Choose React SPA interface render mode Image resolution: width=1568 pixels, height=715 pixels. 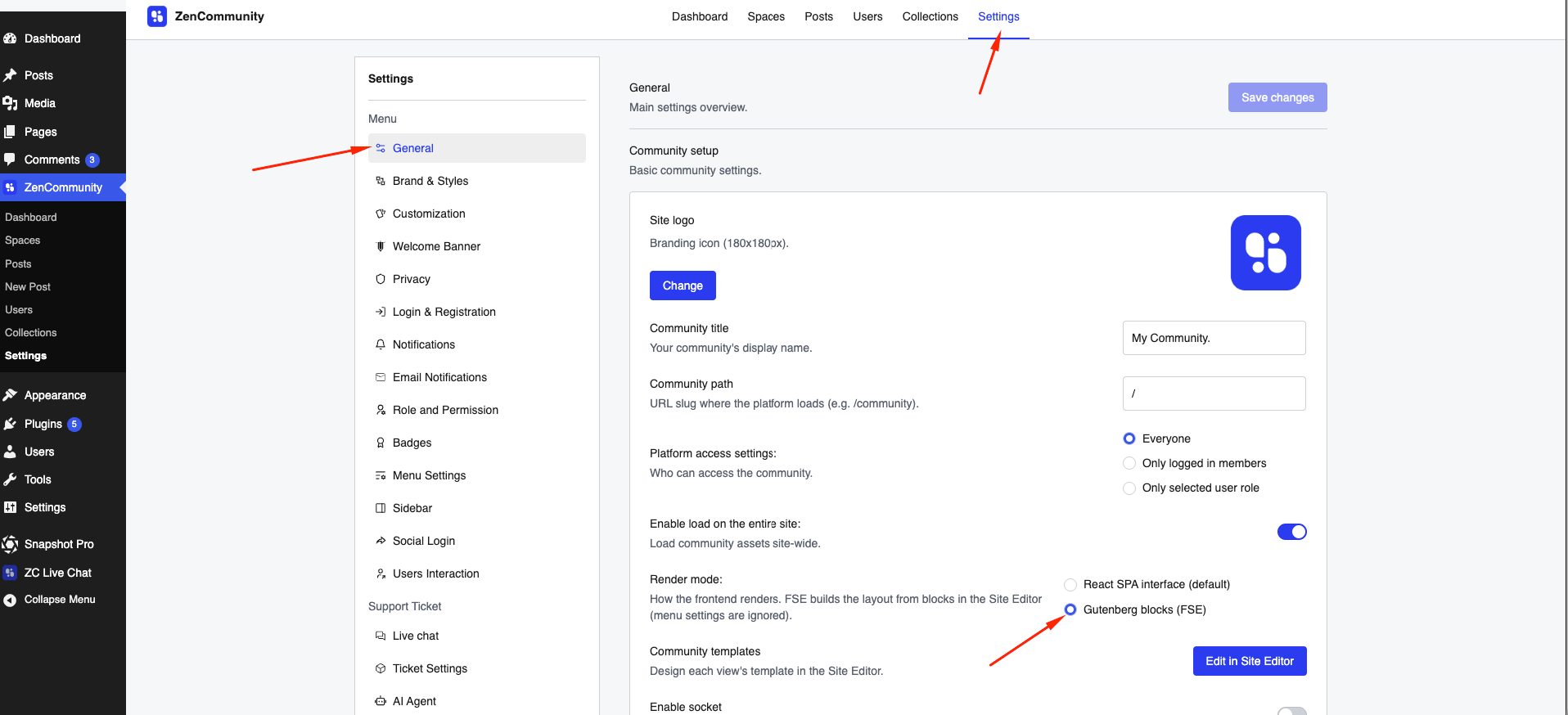click(1070, 584)
